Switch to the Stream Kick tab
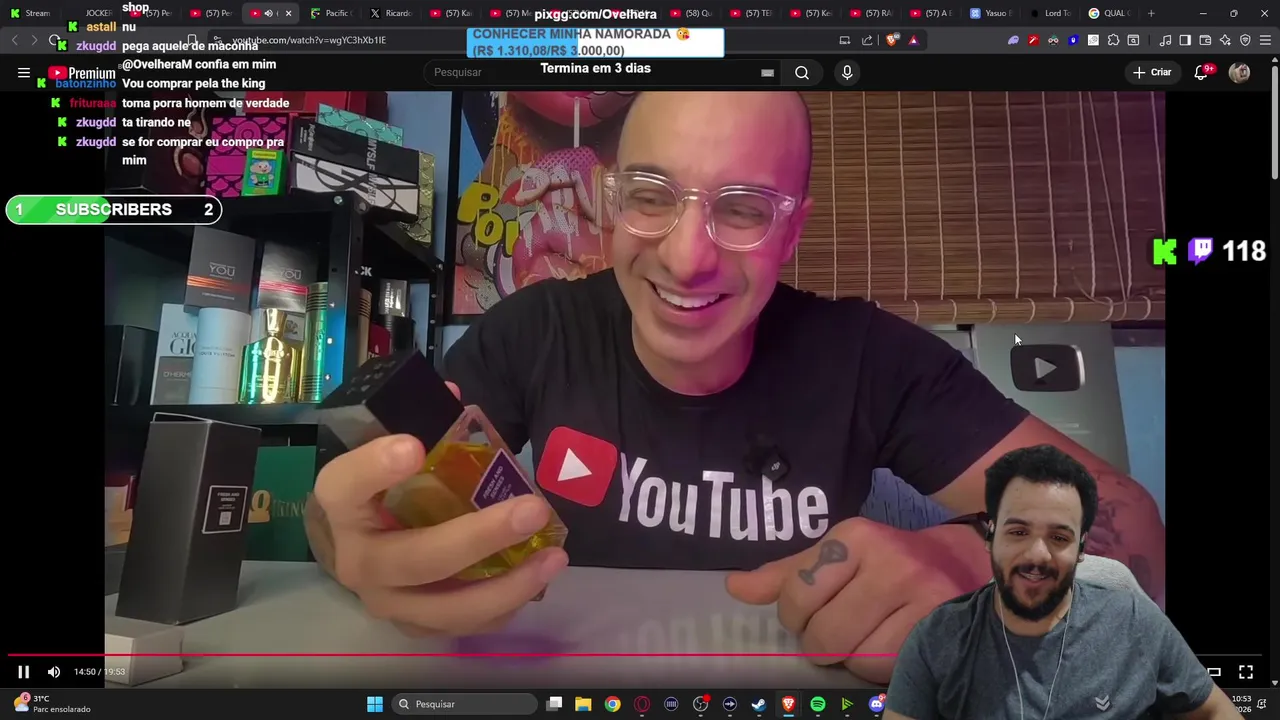 (x=32, y=13)
